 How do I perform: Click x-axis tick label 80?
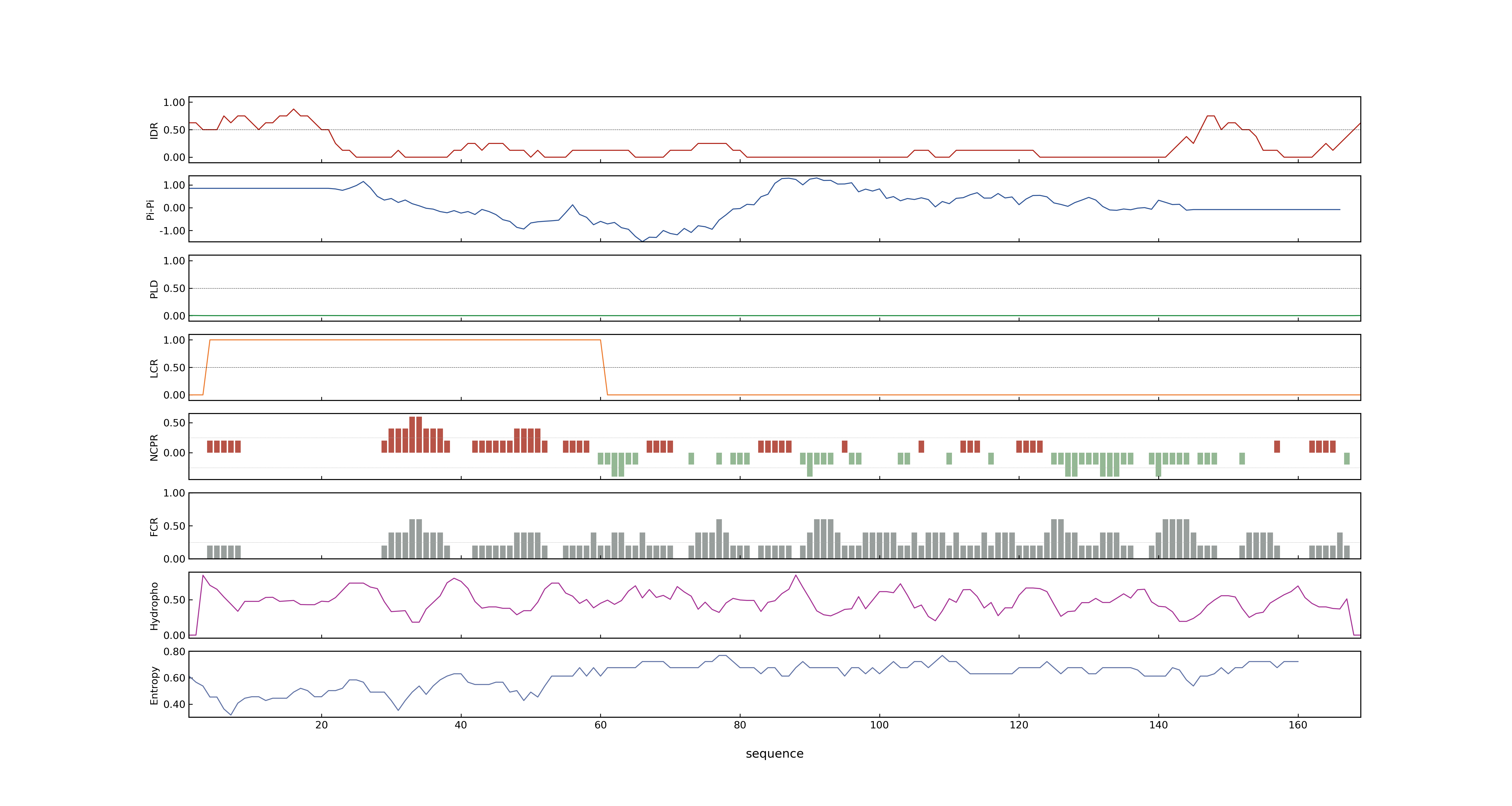click(740, 725)
